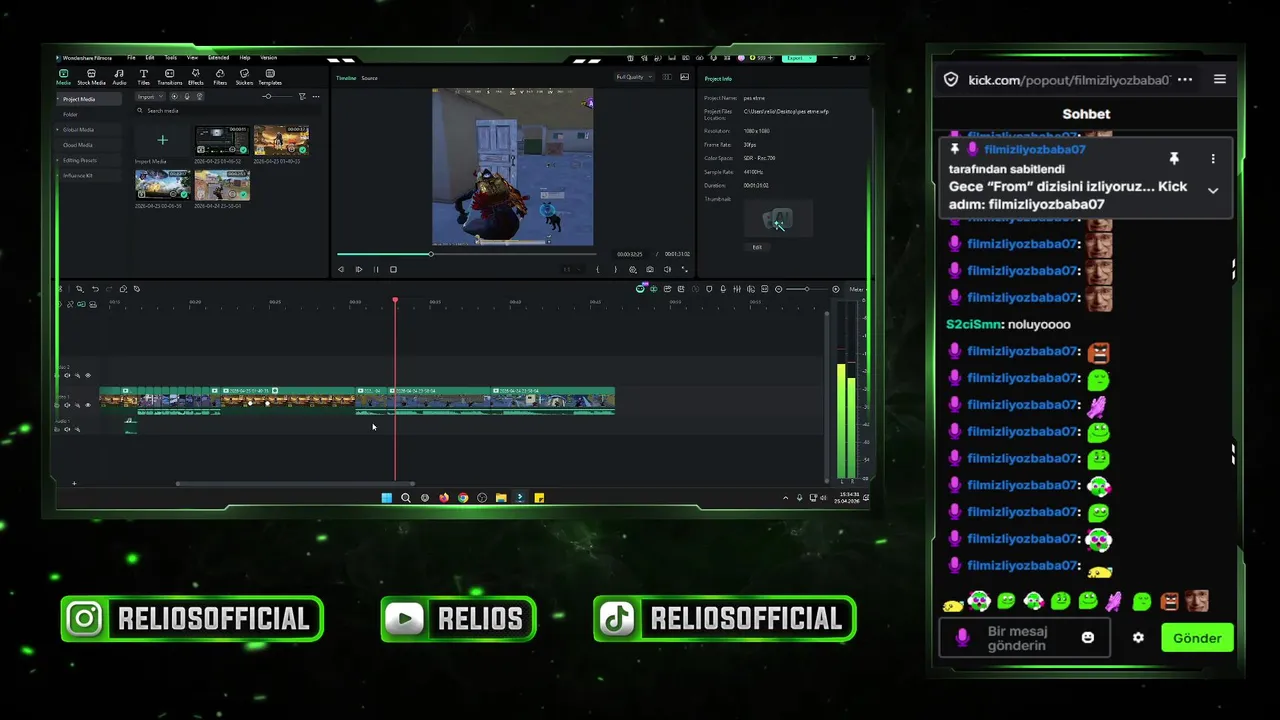Click the Import Media plus tile
This screenshot has height=720, width=1280.
(162, 140)
